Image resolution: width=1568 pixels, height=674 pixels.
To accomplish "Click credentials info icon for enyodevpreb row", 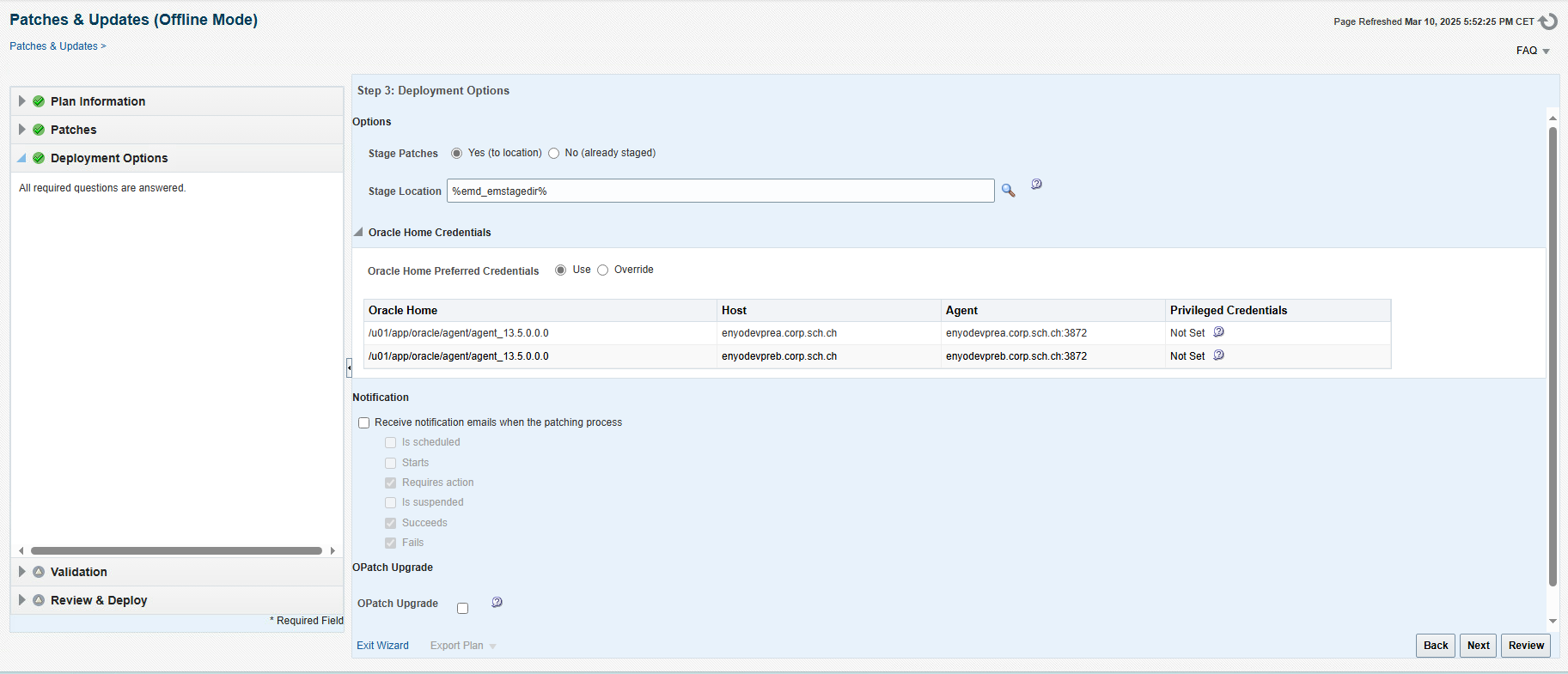I will (x=1218, y=355).
